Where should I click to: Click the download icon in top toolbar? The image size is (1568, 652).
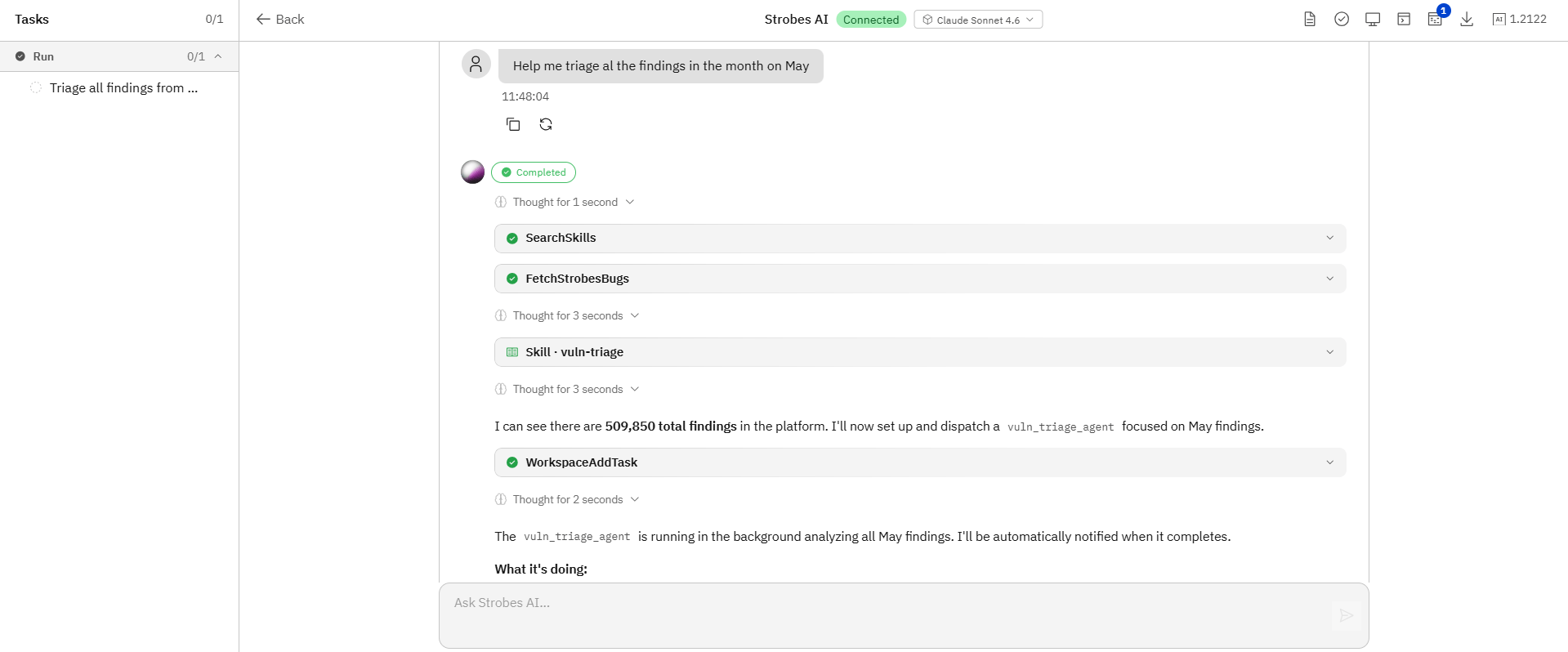[x=1467, y=19]
